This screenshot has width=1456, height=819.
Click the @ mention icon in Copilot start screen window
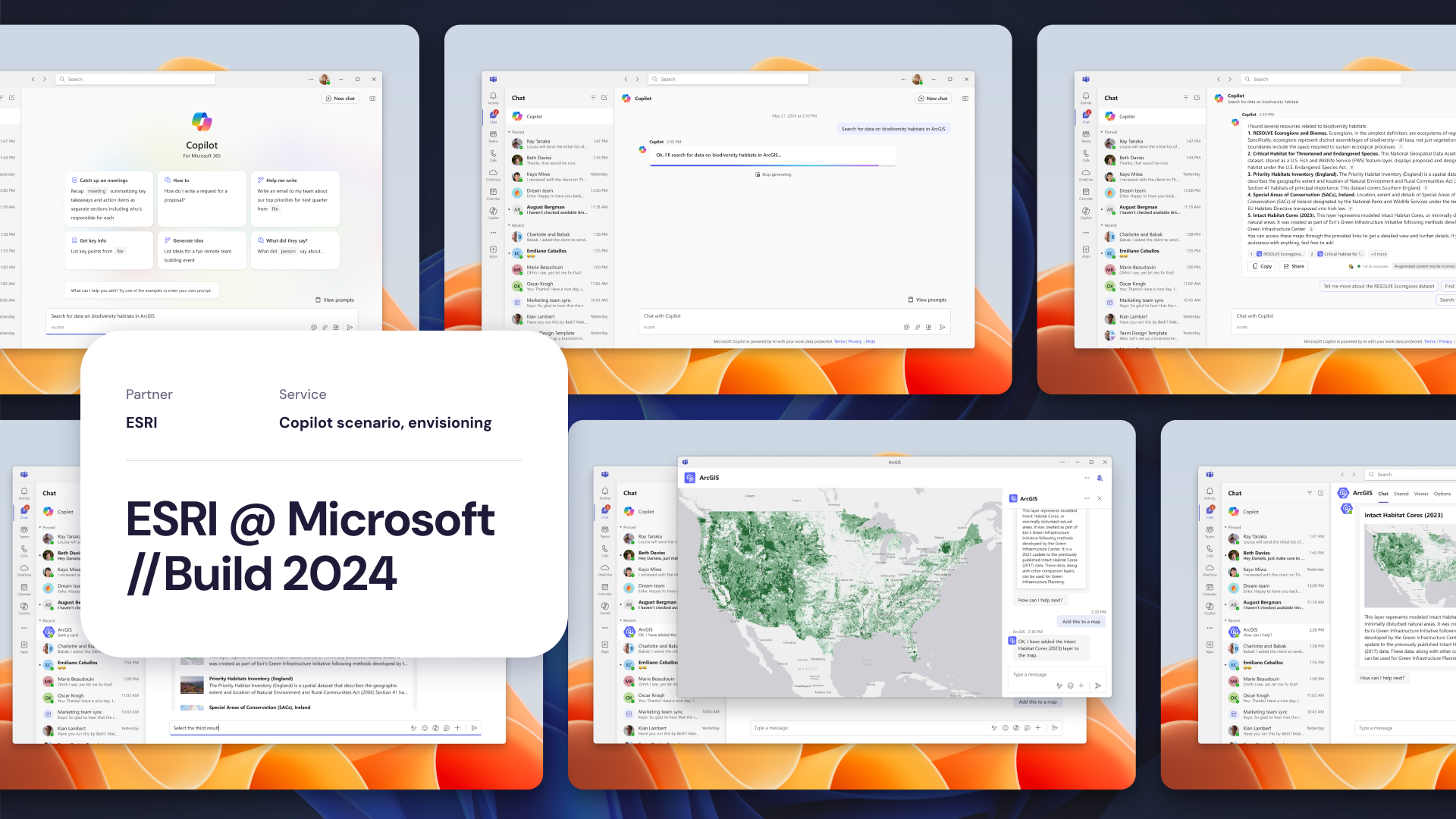pos(313,328)
